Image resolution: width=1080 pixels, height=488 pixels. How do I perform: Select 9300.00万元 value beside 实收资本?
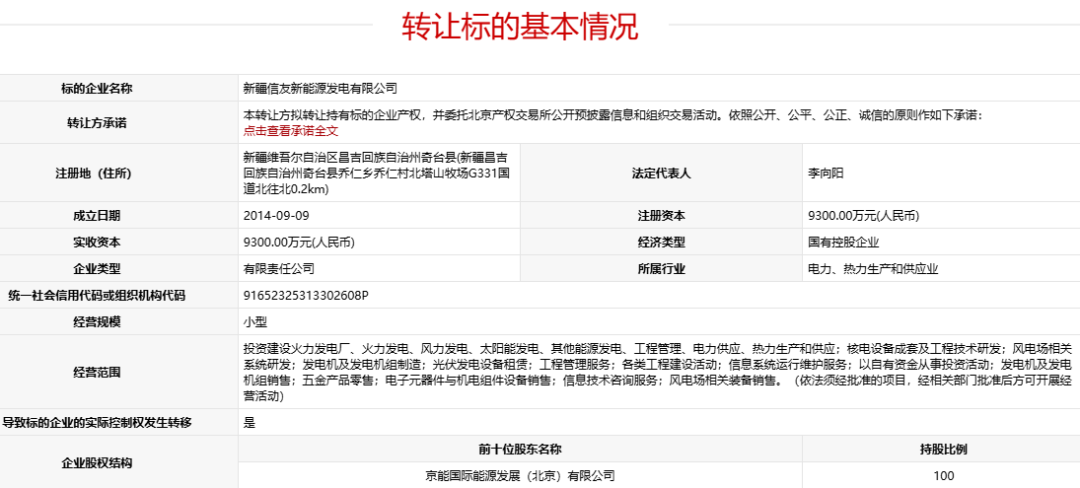pos(300,242)
